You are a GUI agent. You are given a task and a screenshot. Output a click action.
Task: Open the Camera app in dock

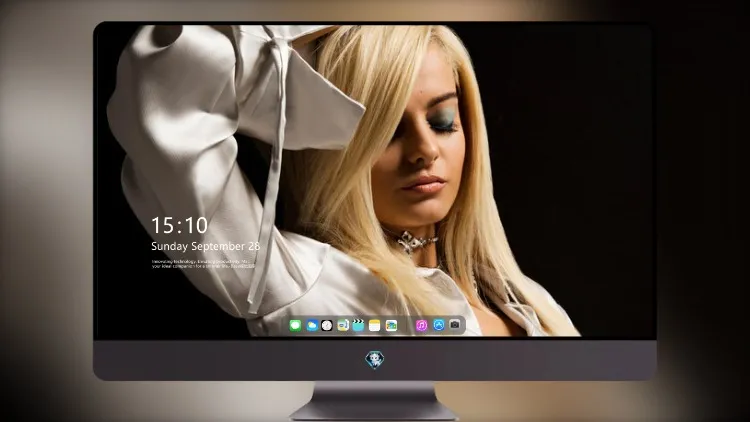point(455,325)
